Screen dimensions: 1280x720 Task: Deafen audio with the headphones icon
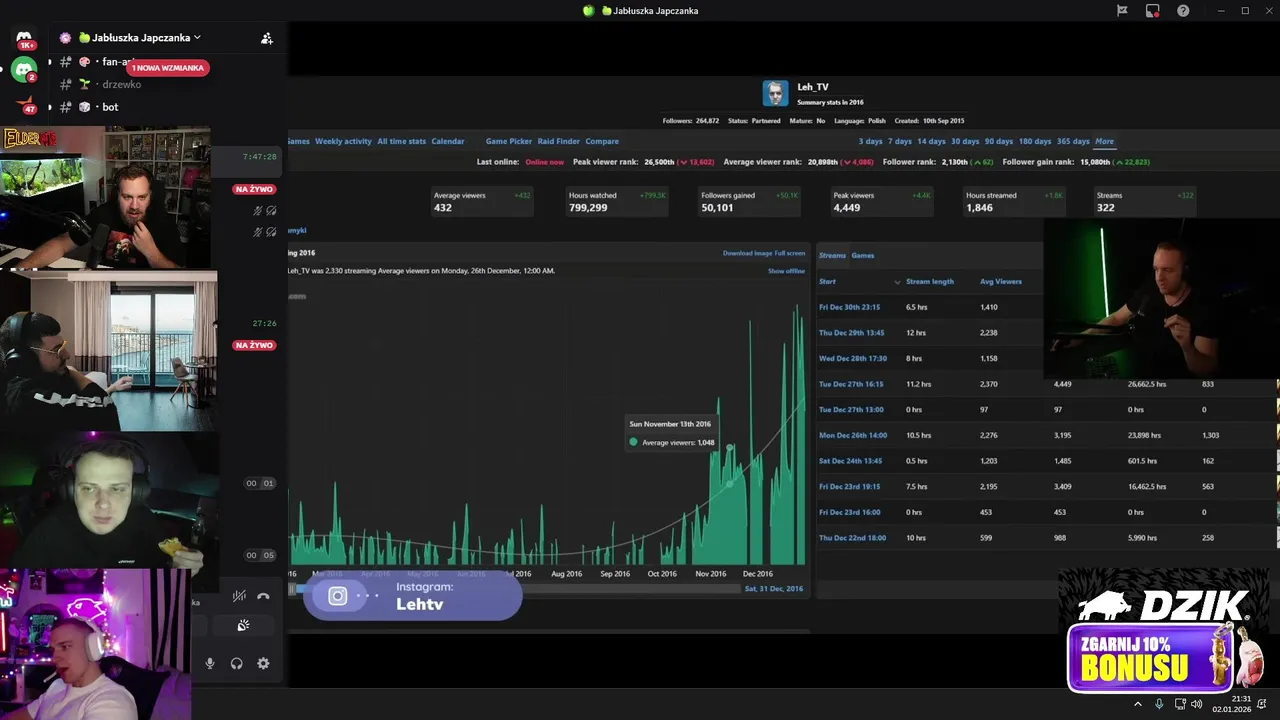click(237, 663)
